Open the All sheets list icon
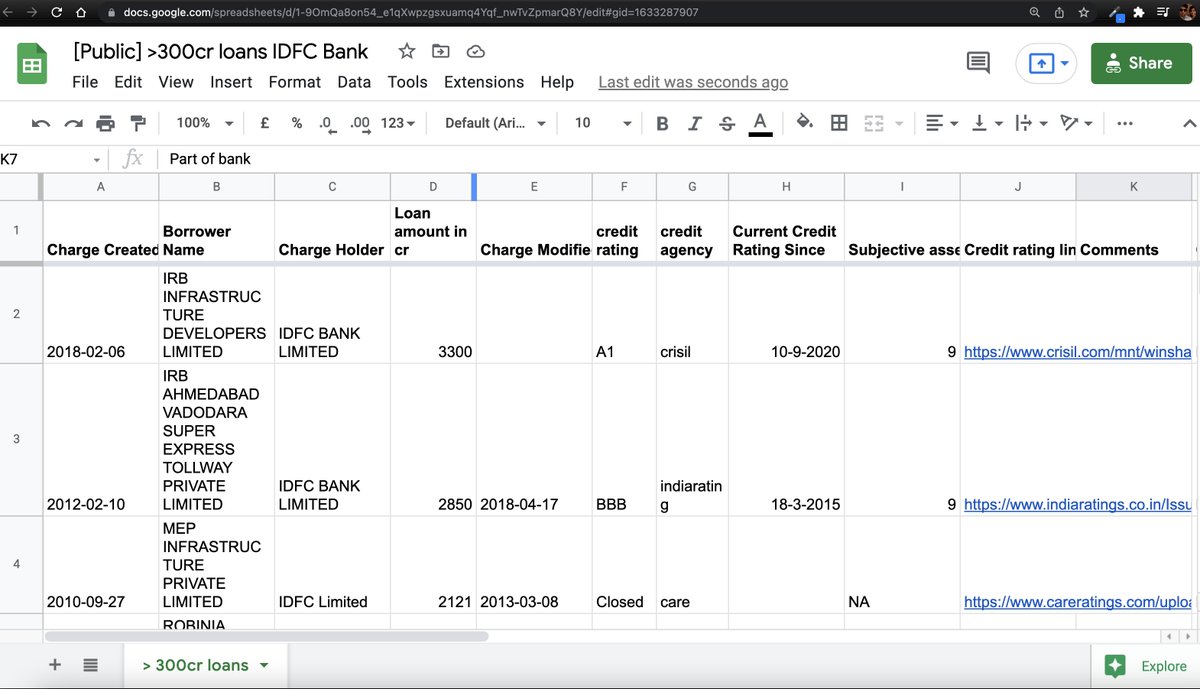 point(90,665)
